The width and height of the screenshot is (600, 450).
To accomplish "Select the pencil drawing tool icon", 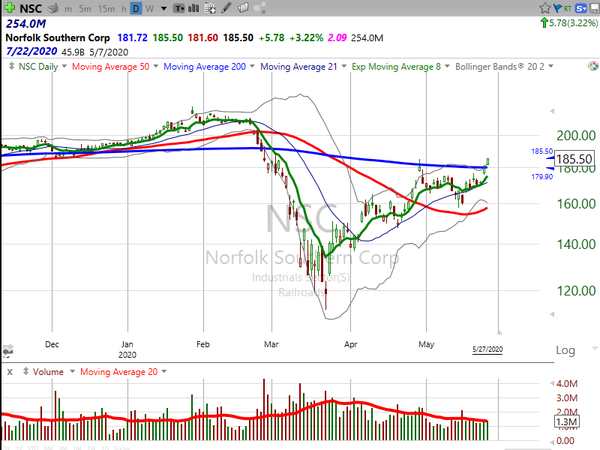I will [225, 7].
